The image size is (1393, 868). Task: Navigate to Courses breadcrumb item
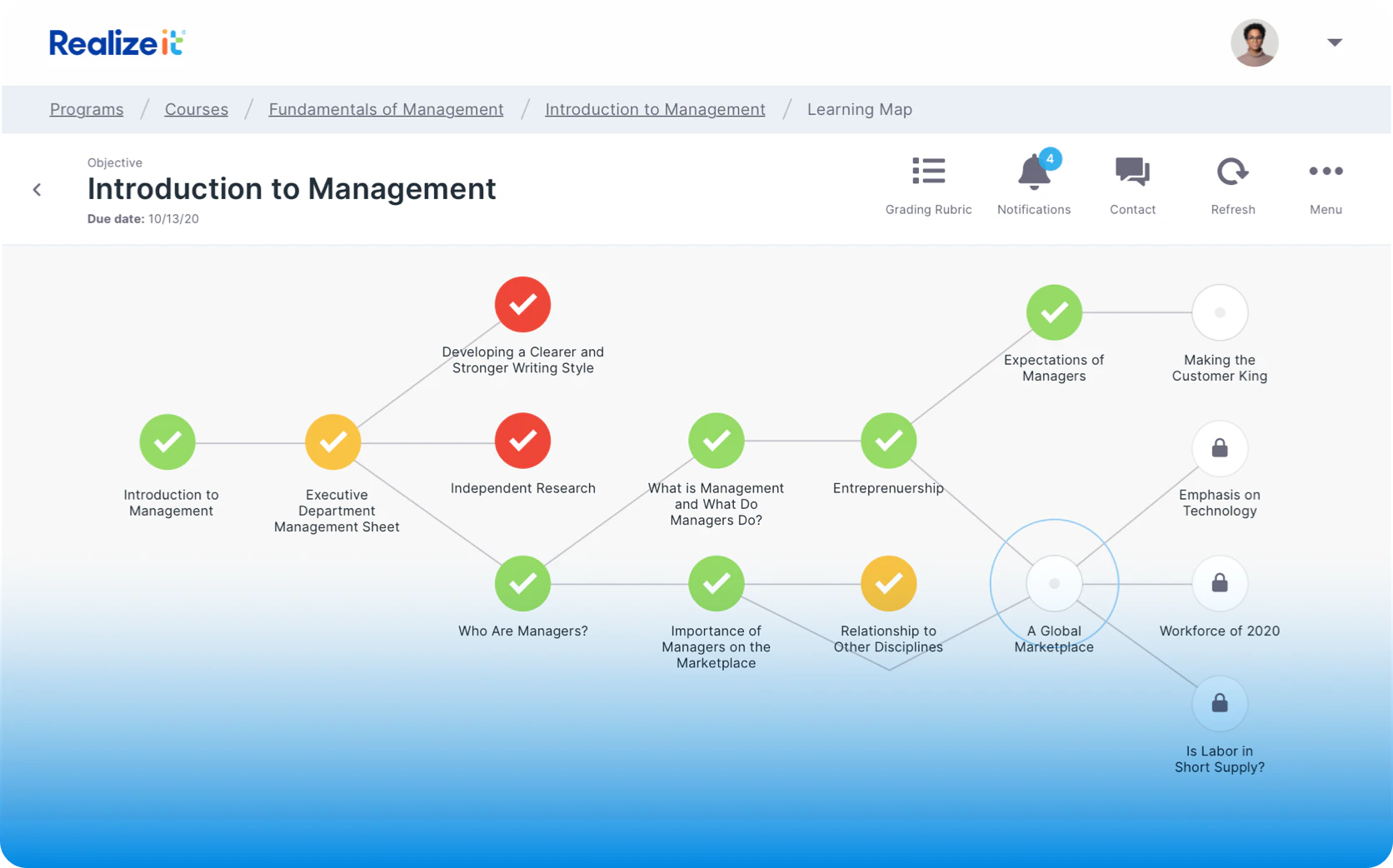click(196, 109)
